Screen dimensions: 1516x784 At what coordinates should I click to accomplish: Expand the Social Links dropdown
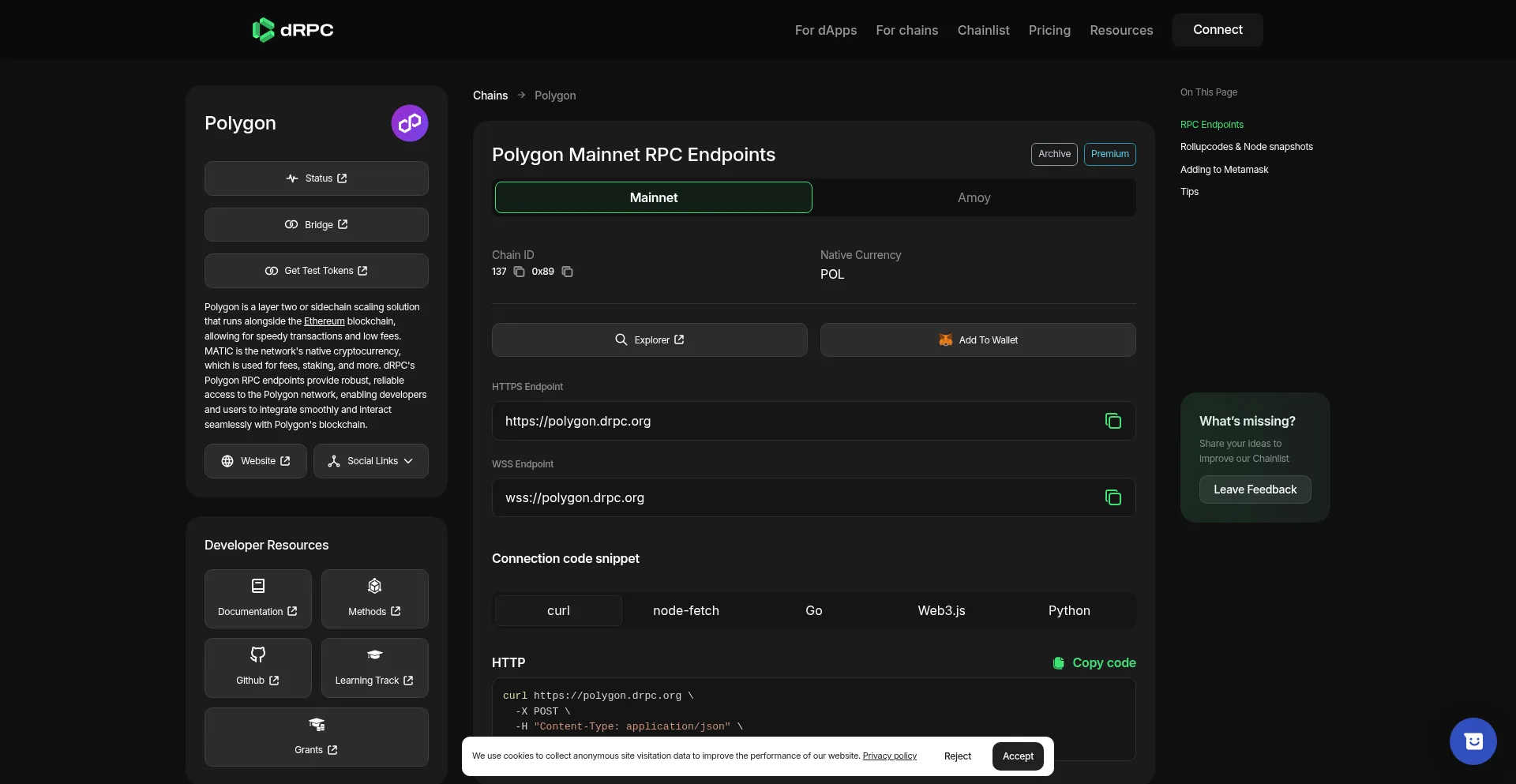pyautogui.click(x=371, y=461)
